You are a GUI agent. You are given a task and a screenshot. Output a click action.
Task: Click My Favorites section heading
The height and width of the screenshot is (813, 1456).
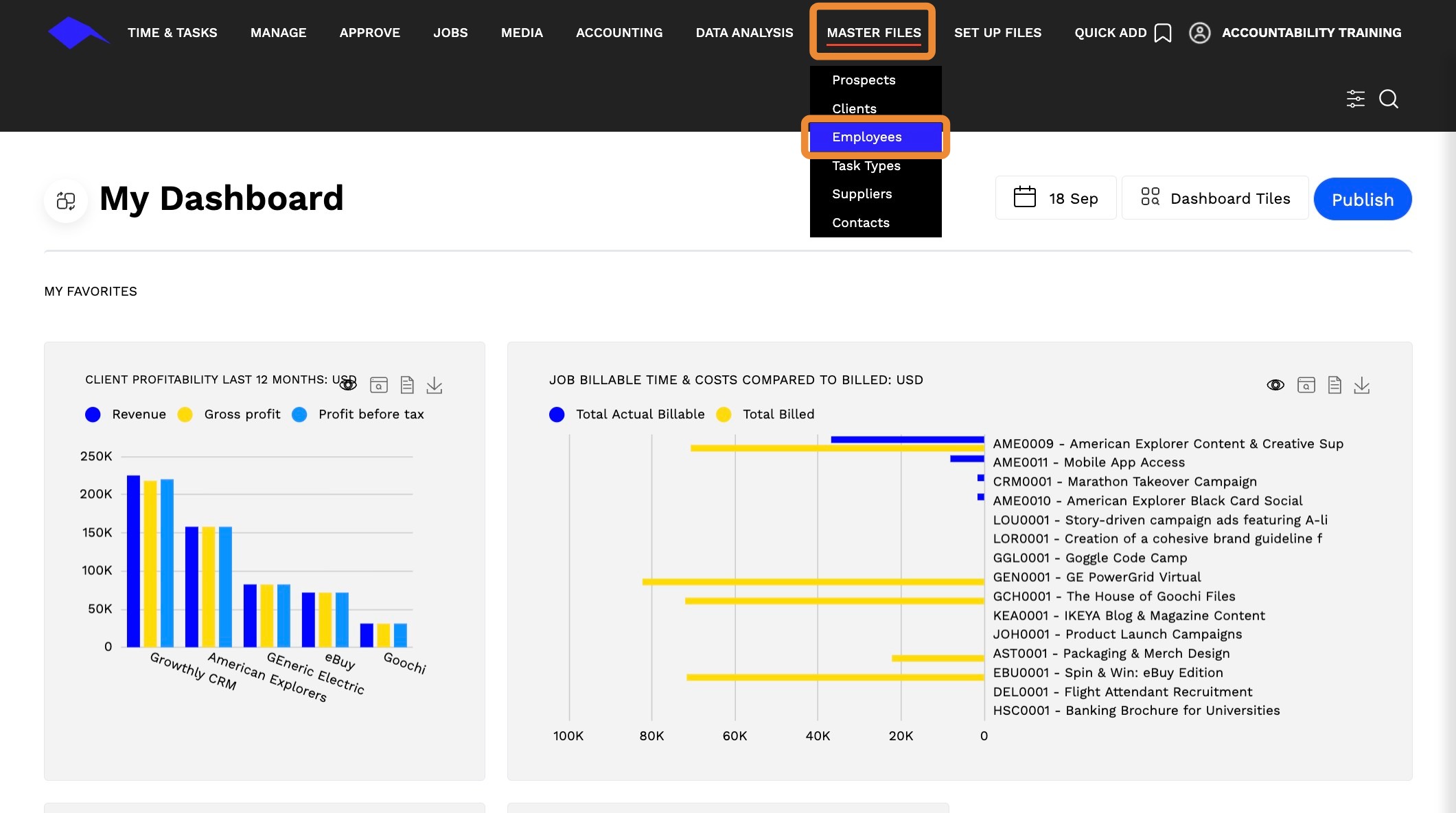91,292
